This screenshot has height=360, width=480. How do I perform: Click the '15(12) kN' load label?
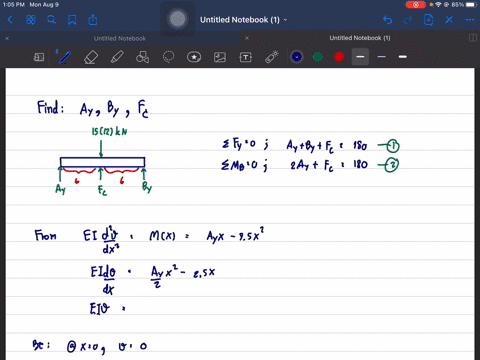[110, 131]
